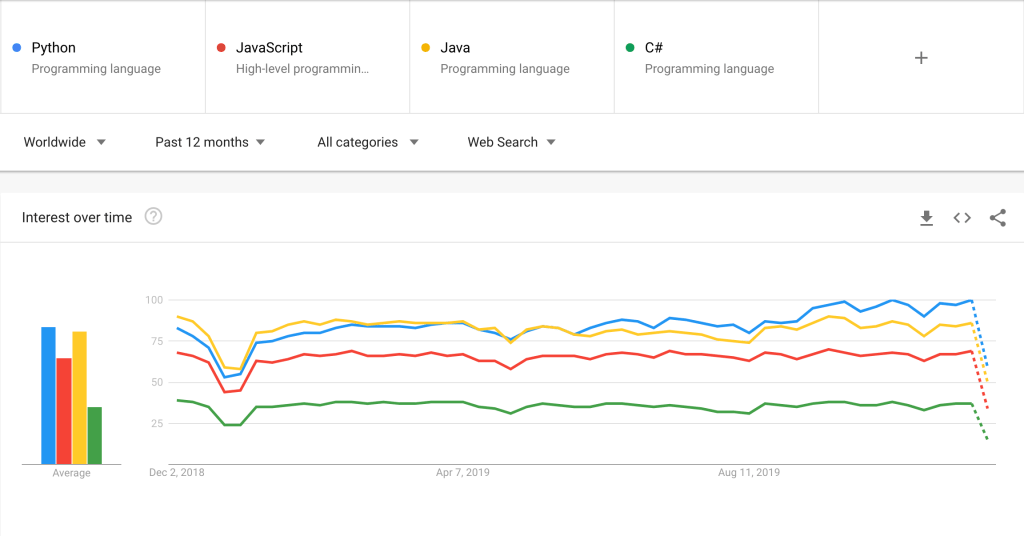Open help for Interest over time
Screen dimensions: 1024x536
(153, 216)
